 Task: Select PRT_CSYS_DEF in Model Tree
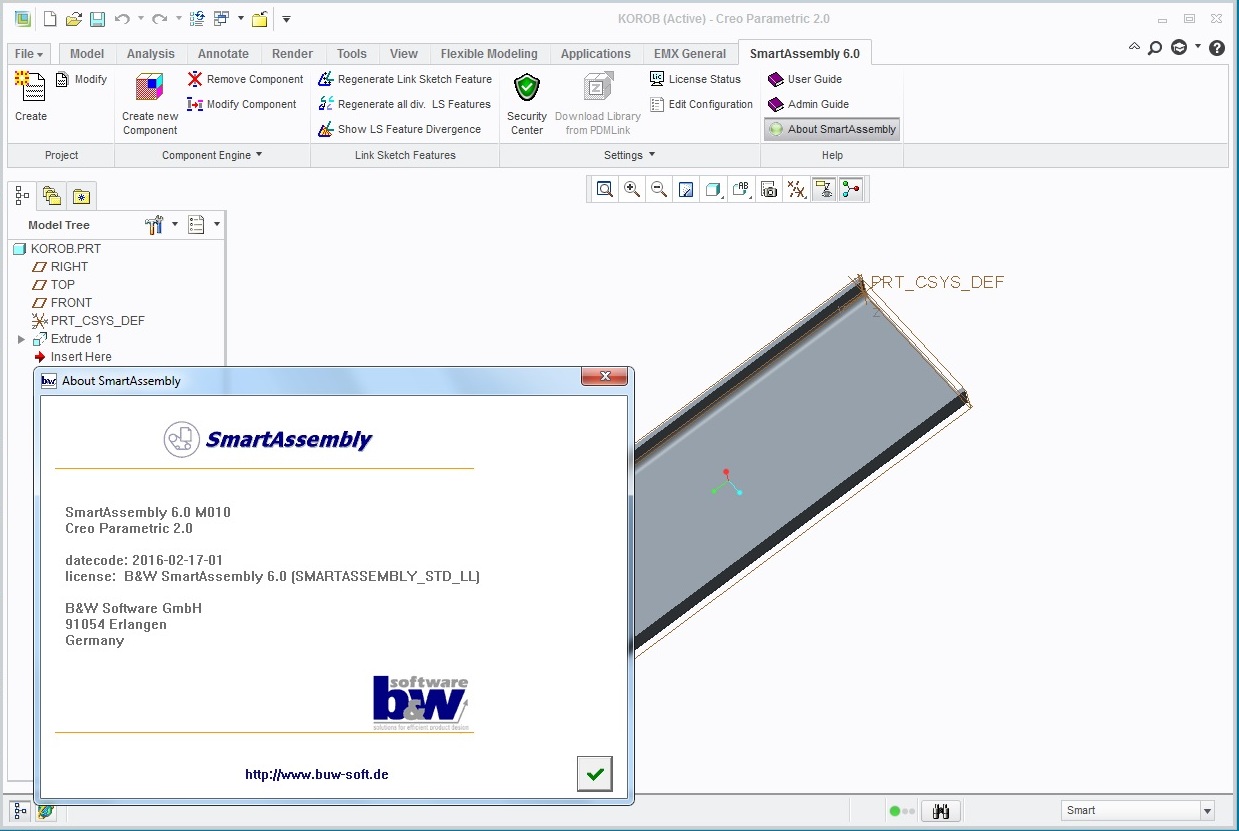(x=88, y=321)
